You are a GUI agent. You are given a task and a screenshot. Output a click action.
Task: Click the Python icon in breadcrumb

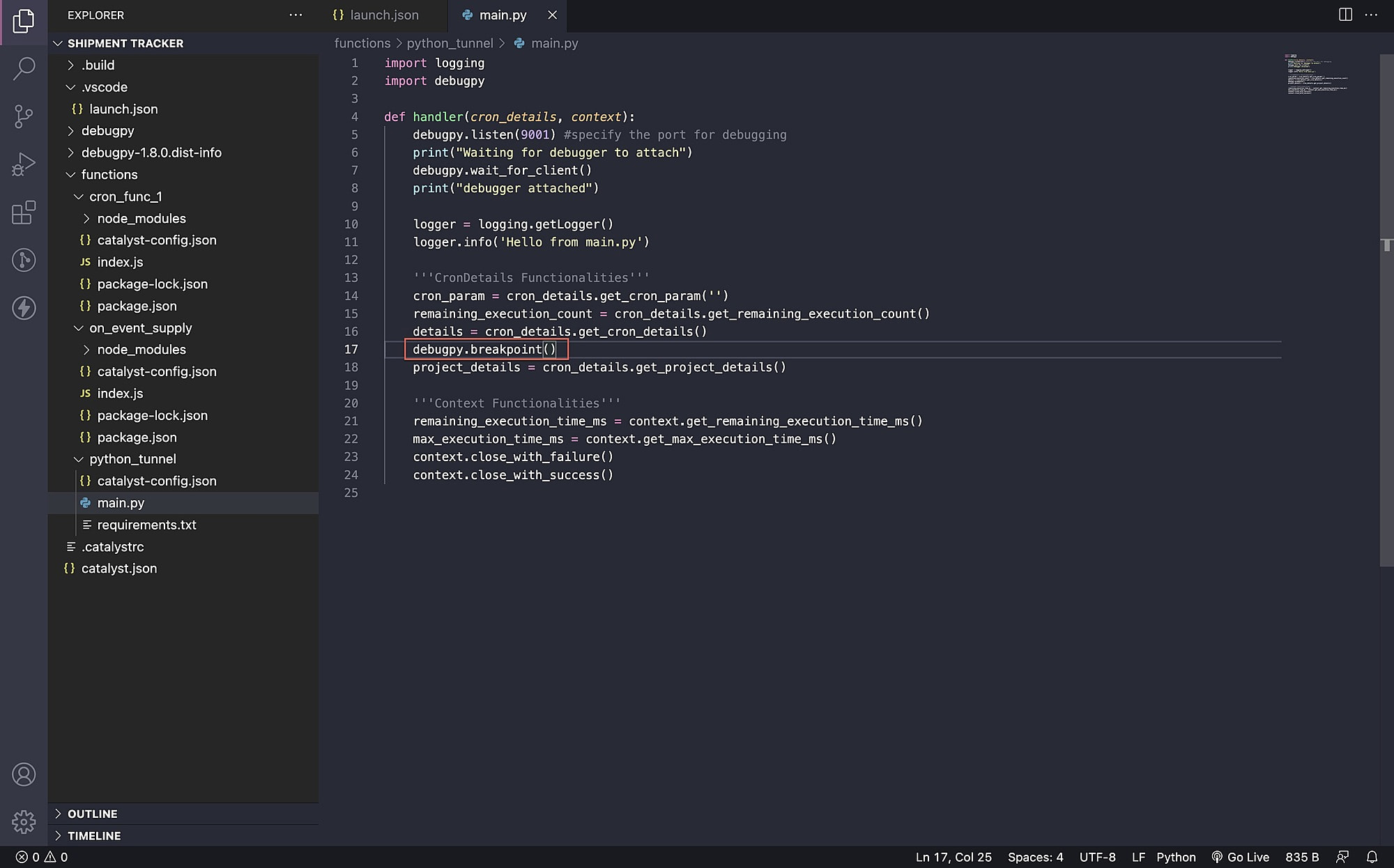pos(519,43)
